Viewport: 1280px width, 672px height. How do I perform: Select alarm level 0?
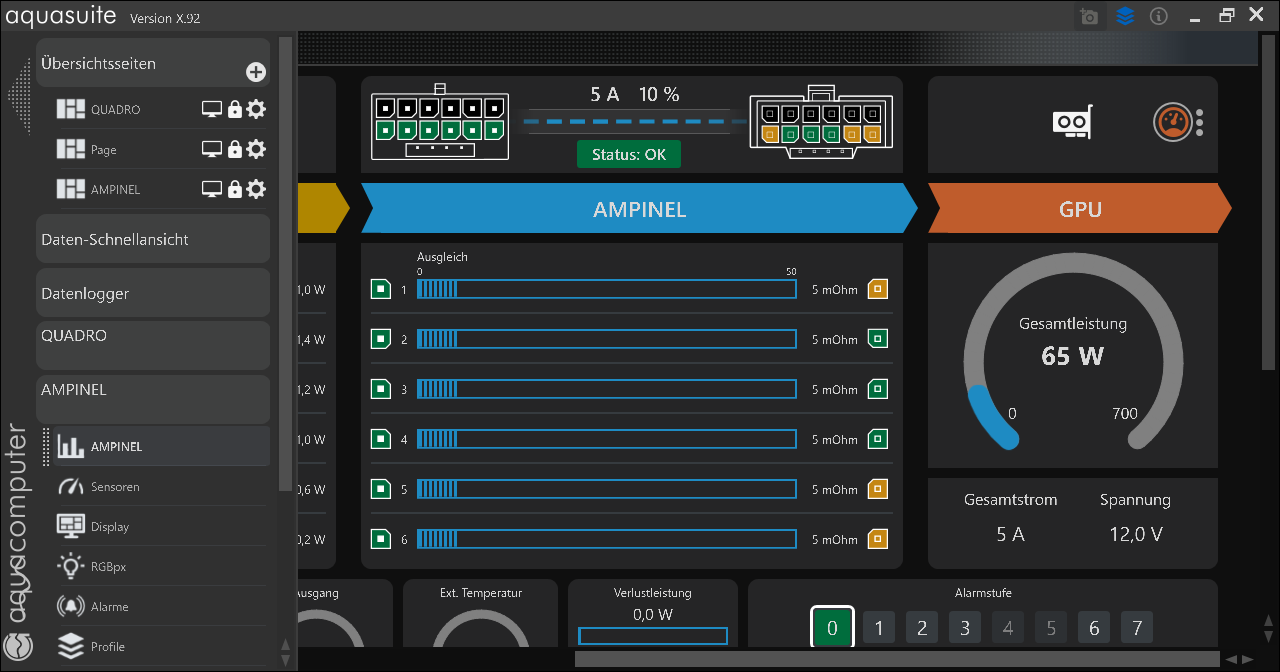[x=832, y=628]
